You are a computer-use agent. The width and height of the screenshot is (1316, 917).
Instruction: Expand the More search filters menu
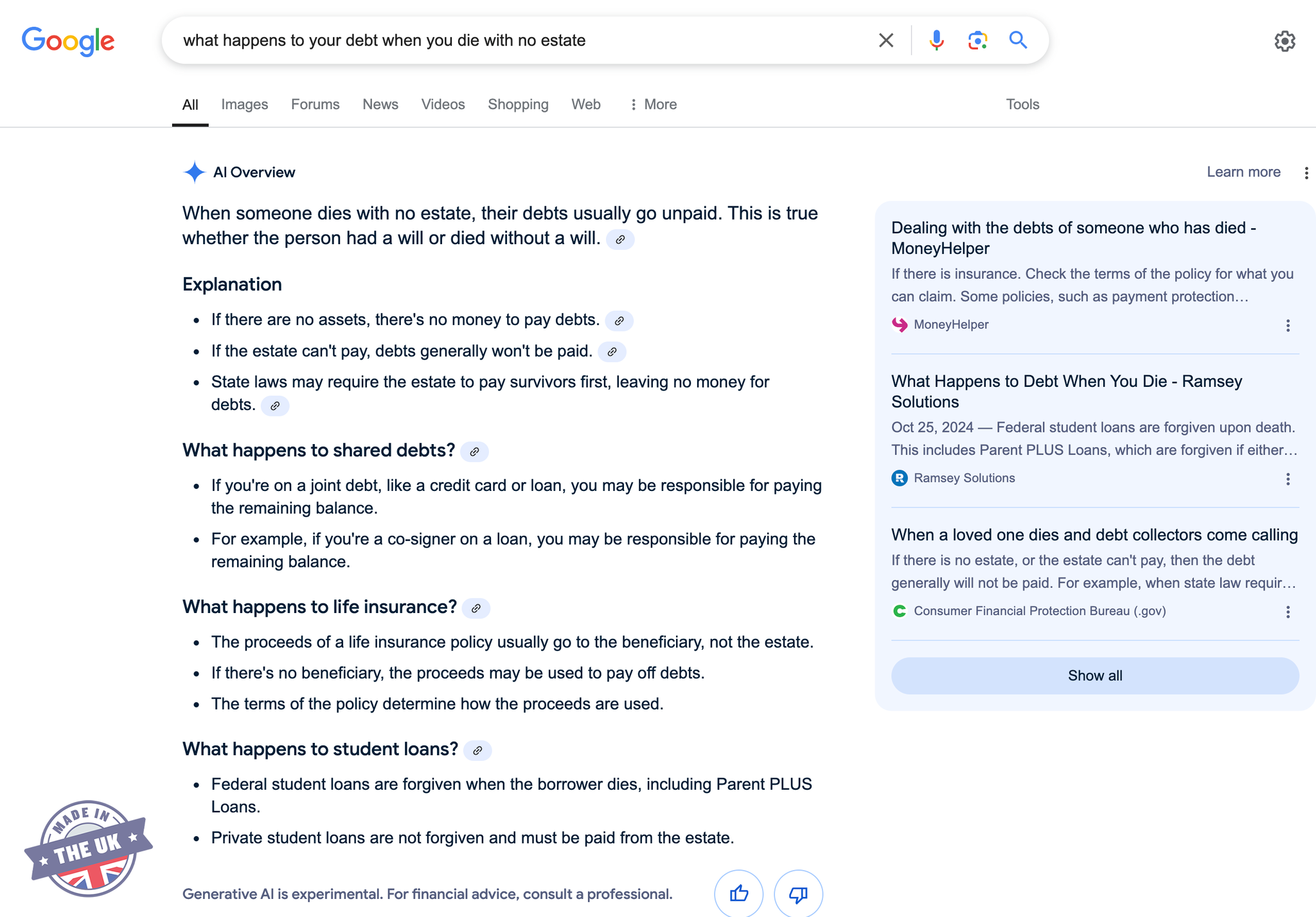pyautogui.click(x=653, y=104)
